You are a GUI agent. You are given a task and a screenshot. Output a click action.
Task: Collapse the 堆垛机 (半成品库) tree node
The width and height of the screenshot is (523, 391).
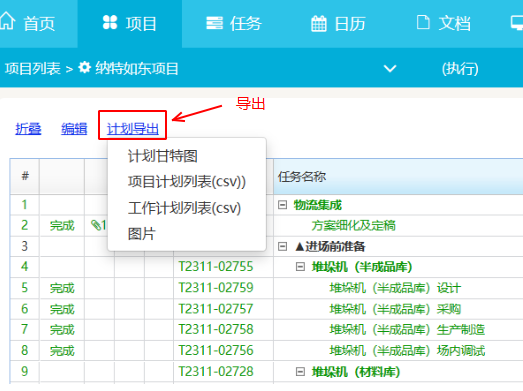tap(300, 267)
